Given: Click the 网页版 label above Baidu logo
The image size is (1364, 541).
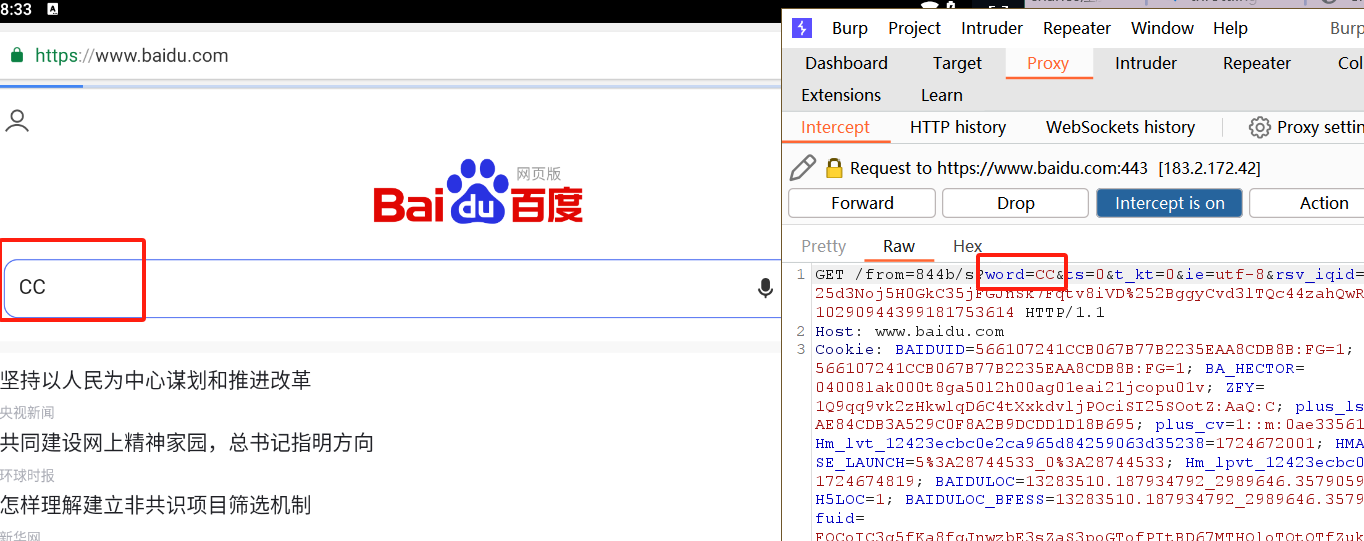Looking at the screenshot, I should point(539,174).
